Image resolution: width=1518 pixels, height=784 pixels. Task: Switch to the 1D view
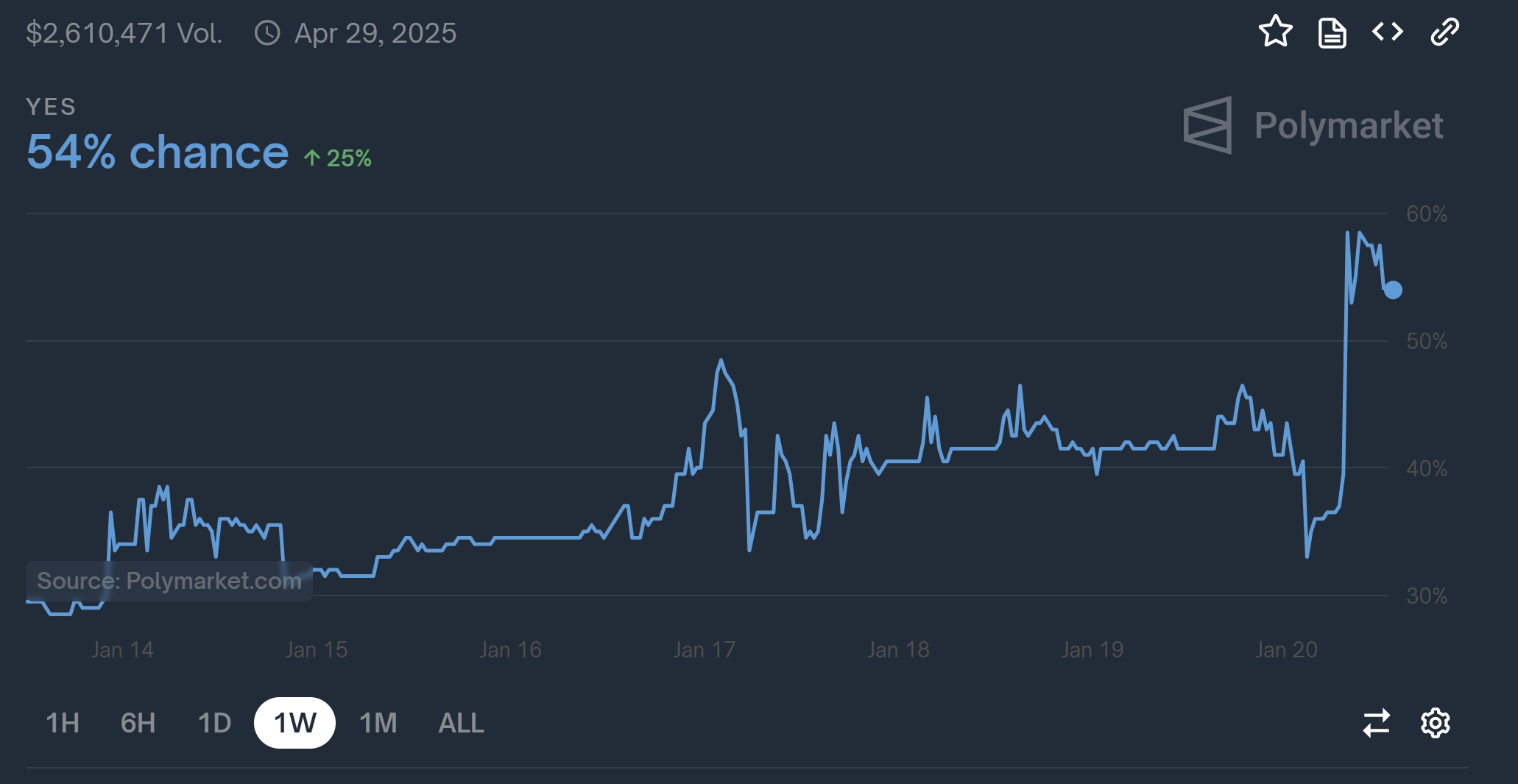(x=213, y=724)
